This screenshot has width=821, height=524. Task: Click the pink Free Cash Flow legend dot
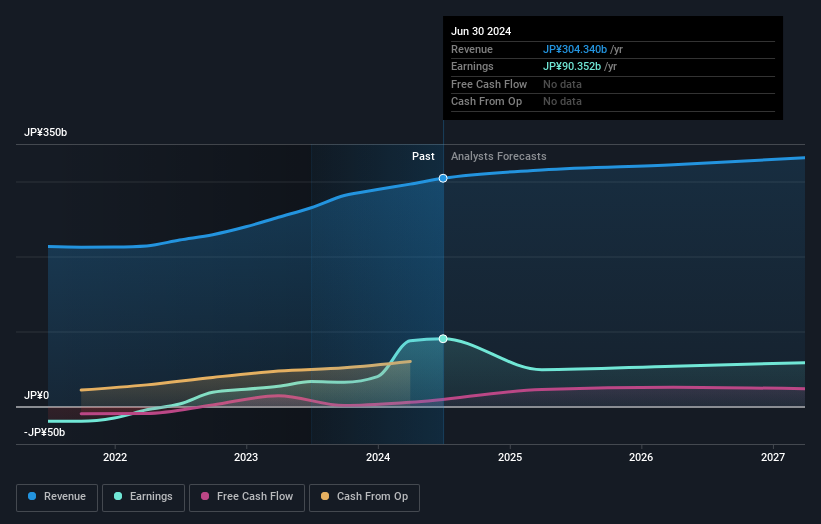click(205, 496)
